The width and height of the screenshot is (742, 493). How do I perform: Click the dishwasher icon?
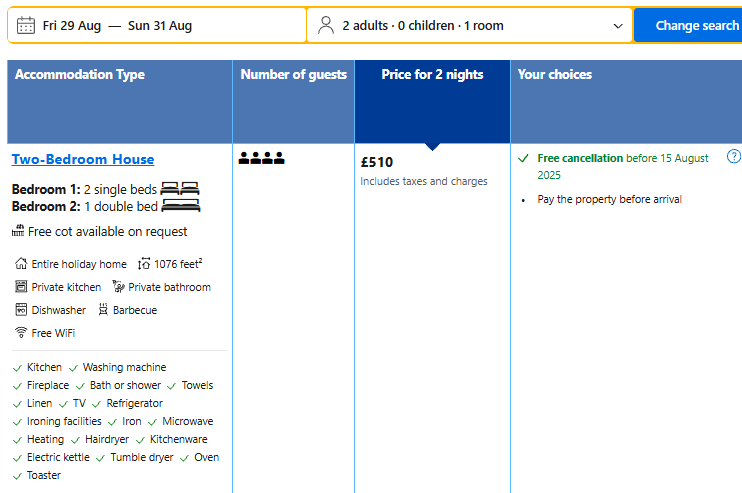(21, 310)
